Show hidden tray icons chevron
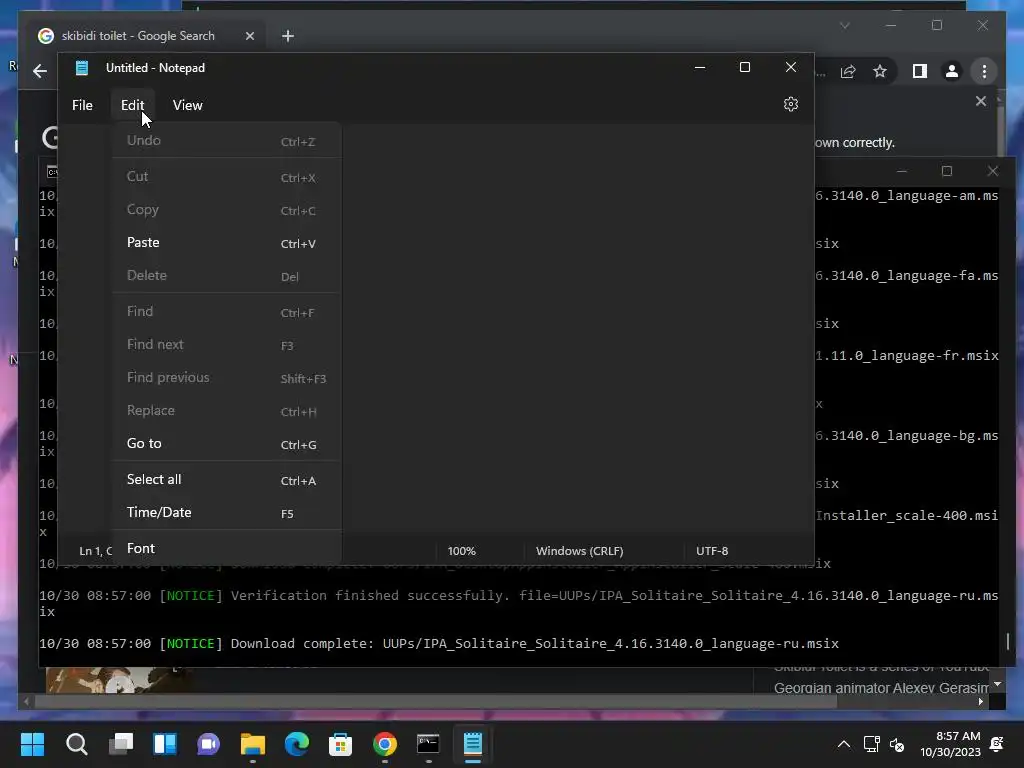 [x=844, y=744]
